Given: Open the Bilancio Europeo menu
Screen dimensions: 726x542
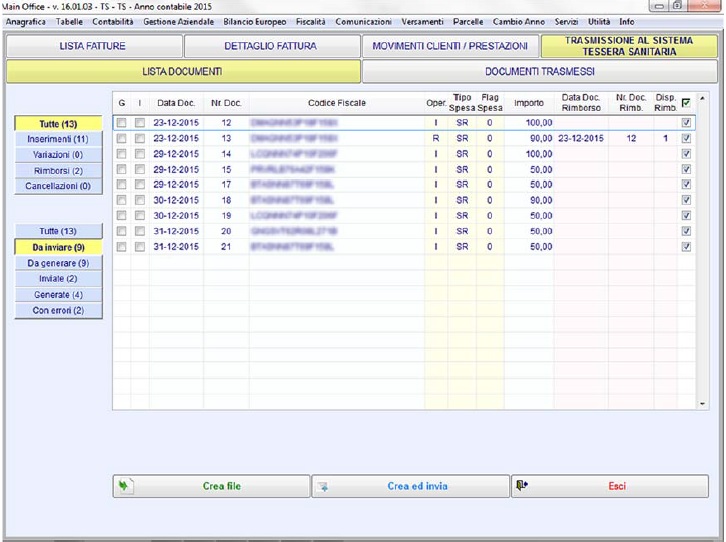Looking at the screenshot, I should [254, 22].
